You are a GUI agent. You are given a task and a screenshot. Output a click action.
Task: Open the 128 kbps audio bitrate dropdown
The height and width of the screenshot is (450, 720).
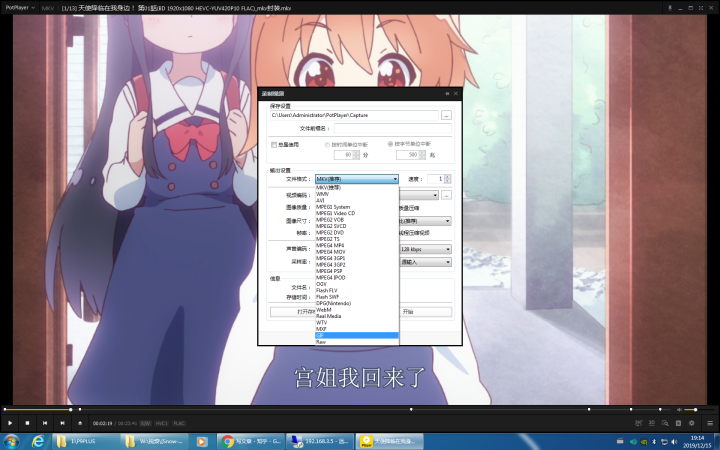[x=426, y=249]
